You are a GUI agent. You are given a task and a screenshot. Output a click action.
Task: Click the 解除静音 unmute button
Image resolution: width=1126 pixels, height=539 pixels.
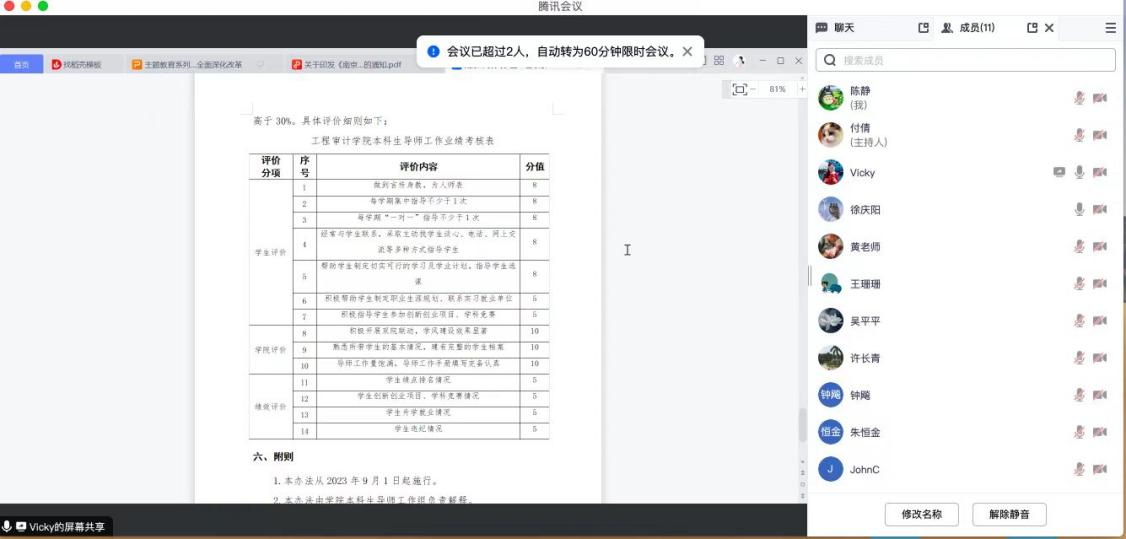coord(1009,514)
